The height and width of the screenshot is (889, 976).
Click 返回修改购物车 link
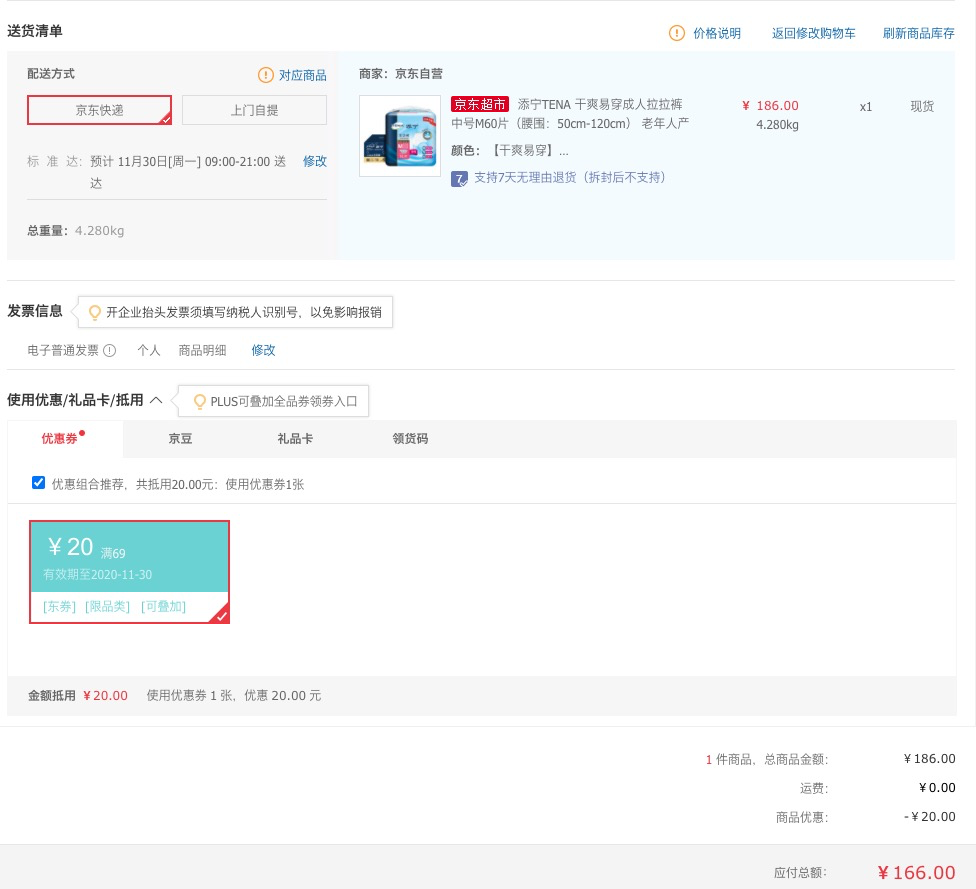click(814, 33)
